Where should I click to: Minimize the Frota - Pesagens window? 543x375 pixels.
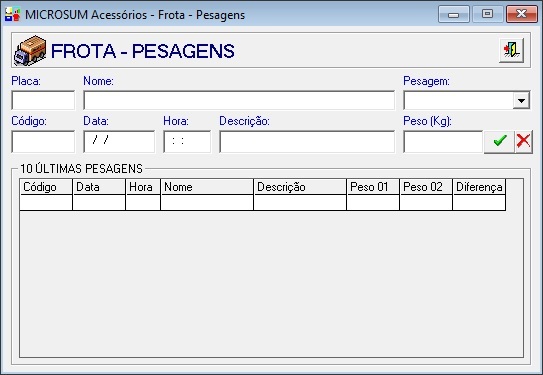click(454, 14)
